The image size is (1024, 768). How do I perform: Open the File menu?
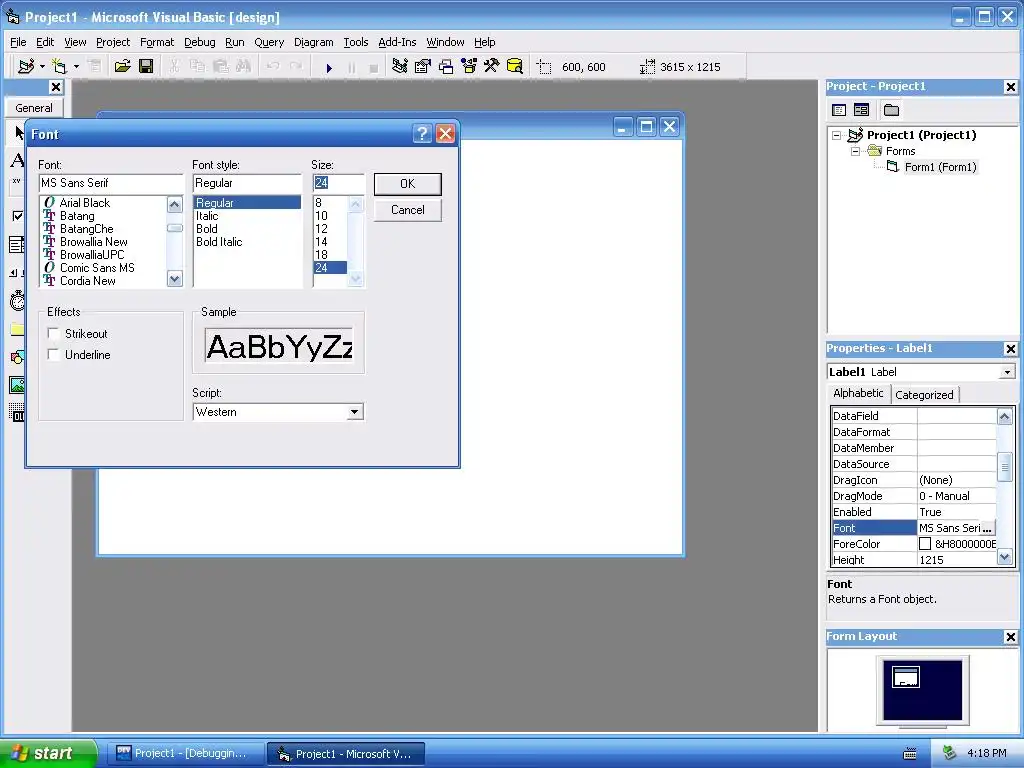point(18,42)
